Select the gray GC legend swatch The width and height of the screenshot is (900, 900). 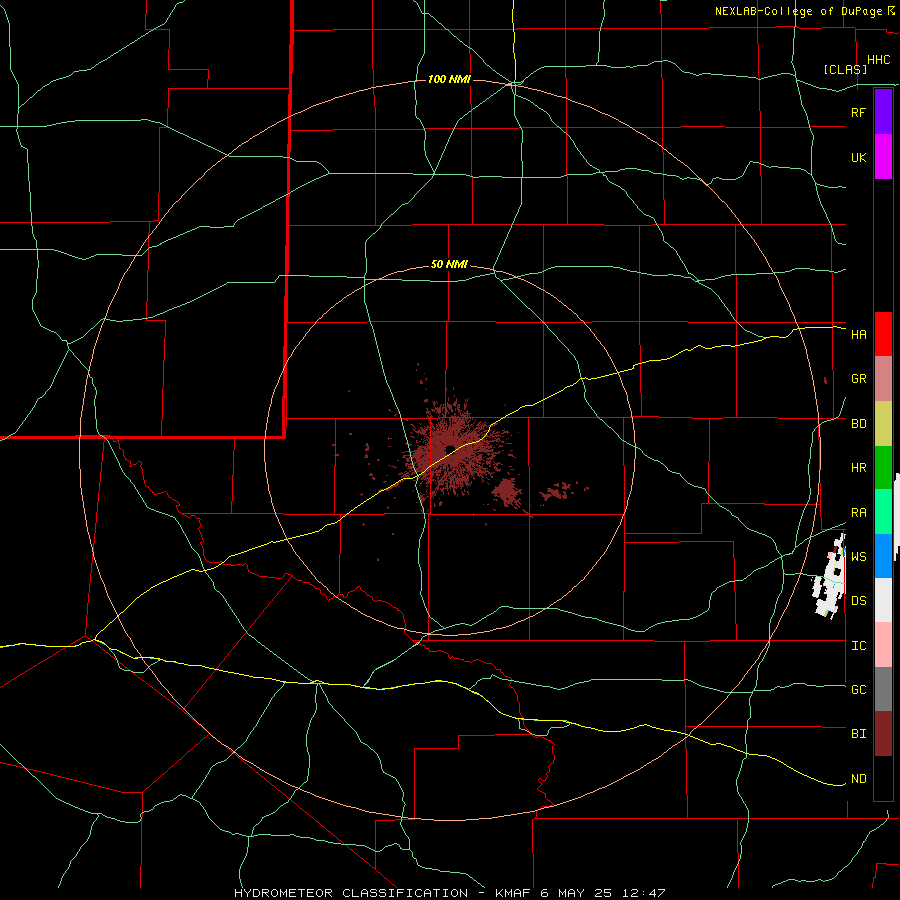tap(883, 689)
